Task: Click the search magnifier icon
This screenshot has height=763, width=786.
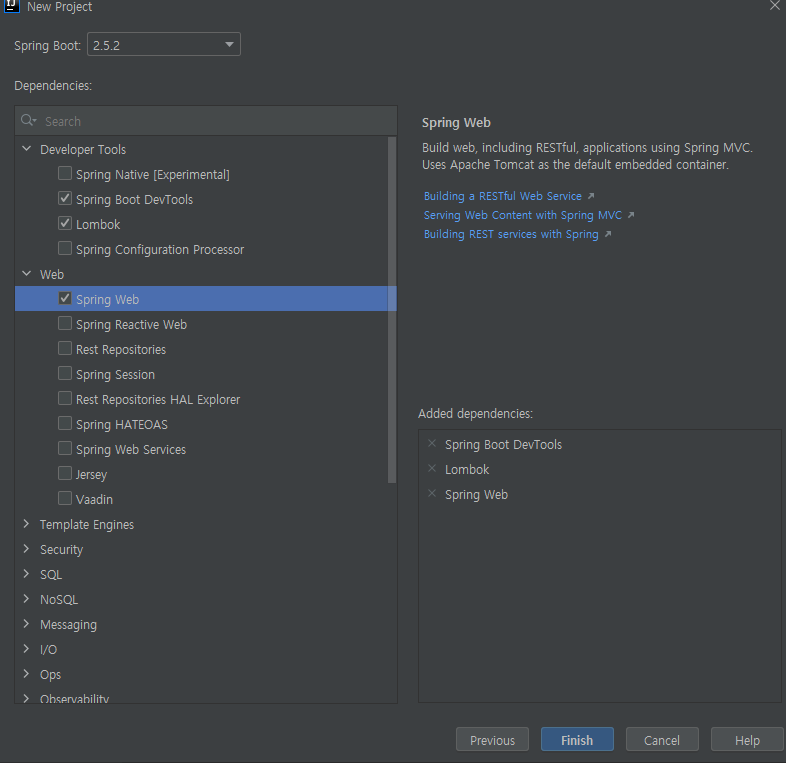Action: pyautogui.click(x=28, y=120)
